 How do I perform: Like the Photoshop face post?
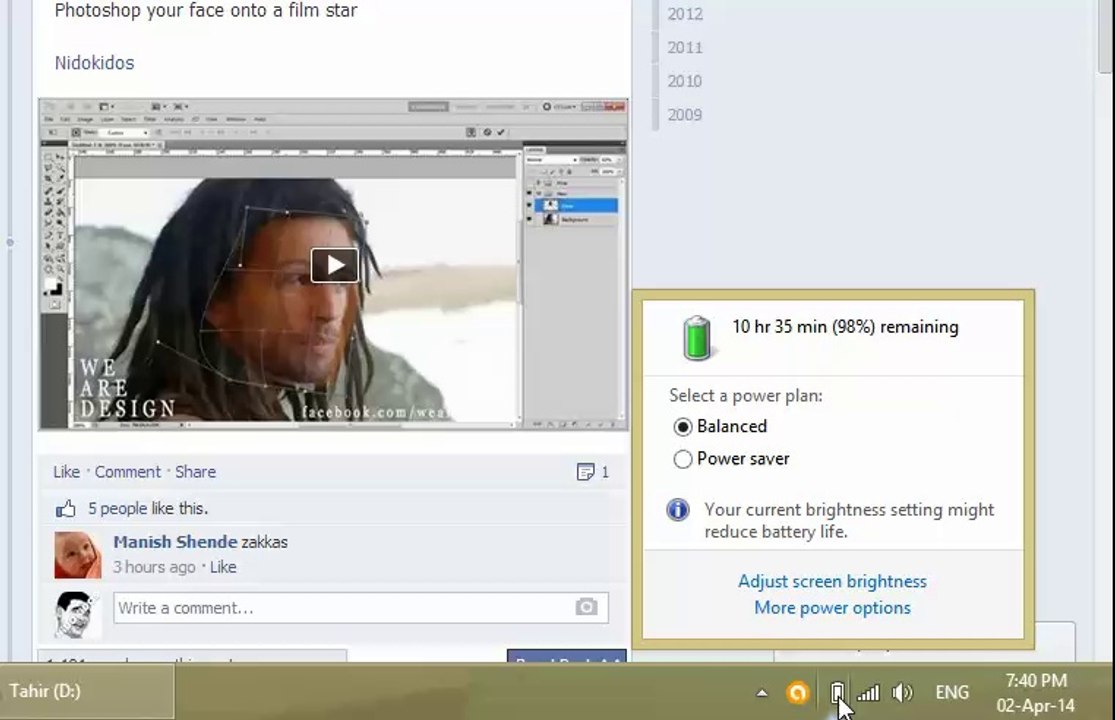pos(66,472)
